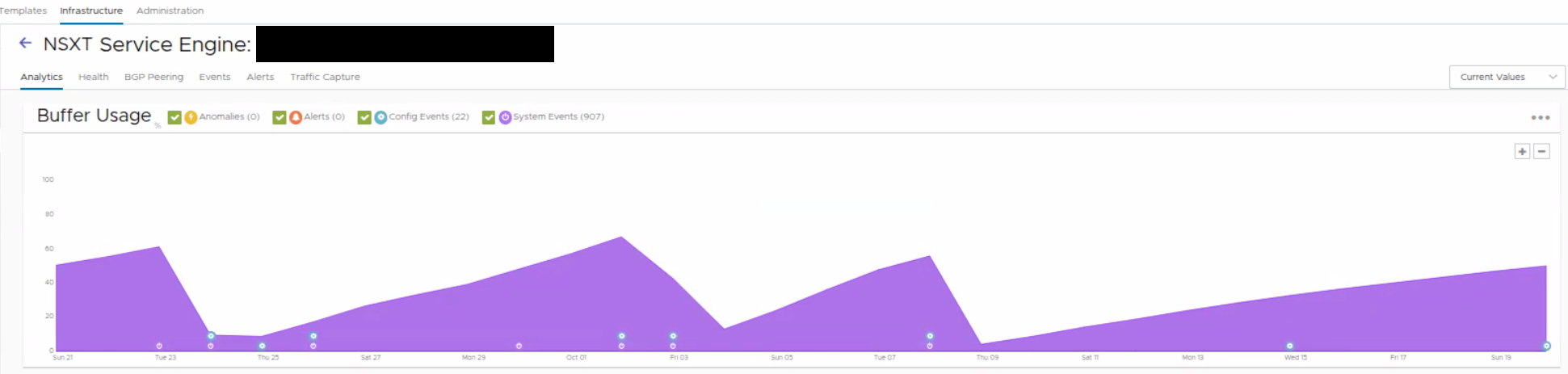1568x374 pixels.
Task: Click the purple System Events icon
Action: (x=505, y=118)
